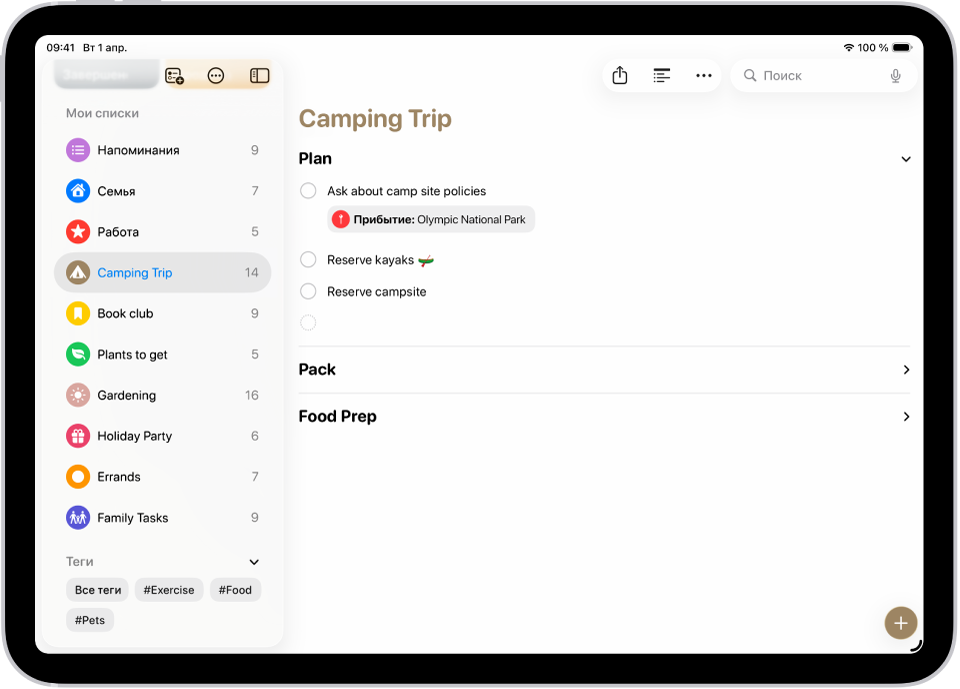Viewport: 960px width, 689px height.
Task: Open the three-dot more menu in toolbar
Action: [x=703, y=75]
